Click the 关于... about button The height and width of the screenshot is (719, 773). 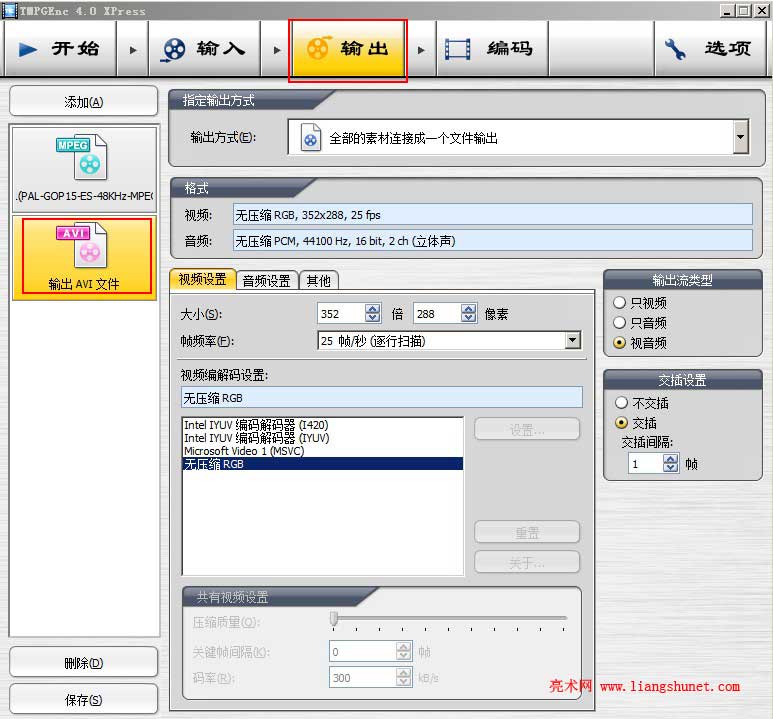point(527,562)
